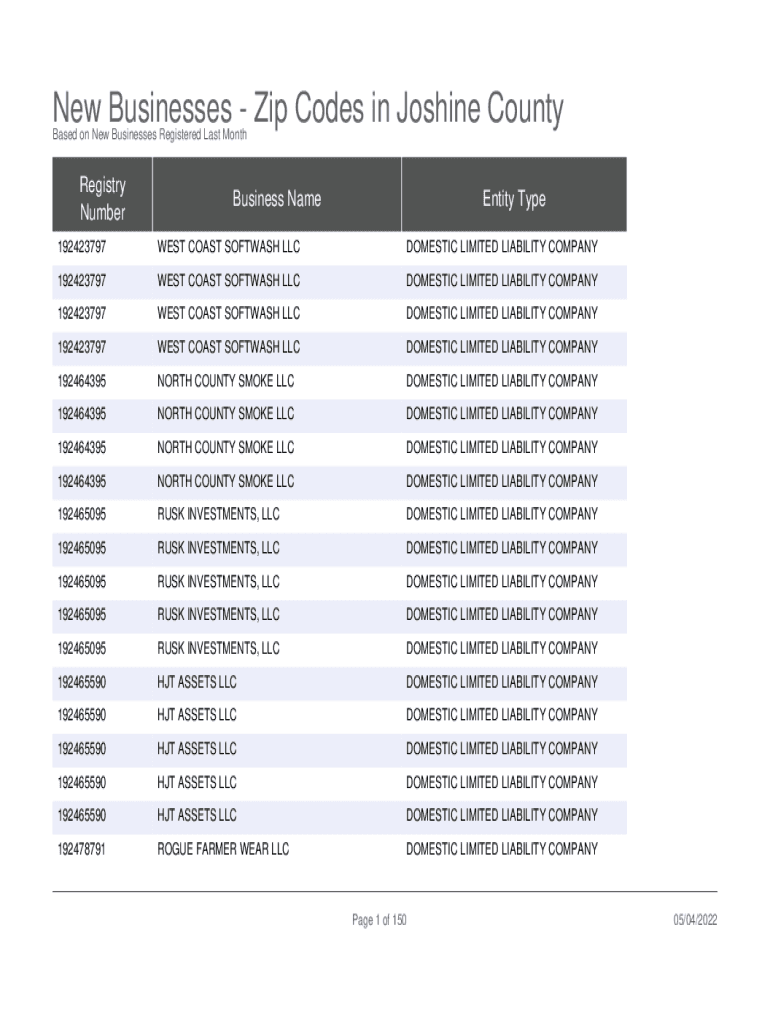Viewport: 770px width, 1024px height.
Task: Click the New Businesses page title
Action: point(308,109)
